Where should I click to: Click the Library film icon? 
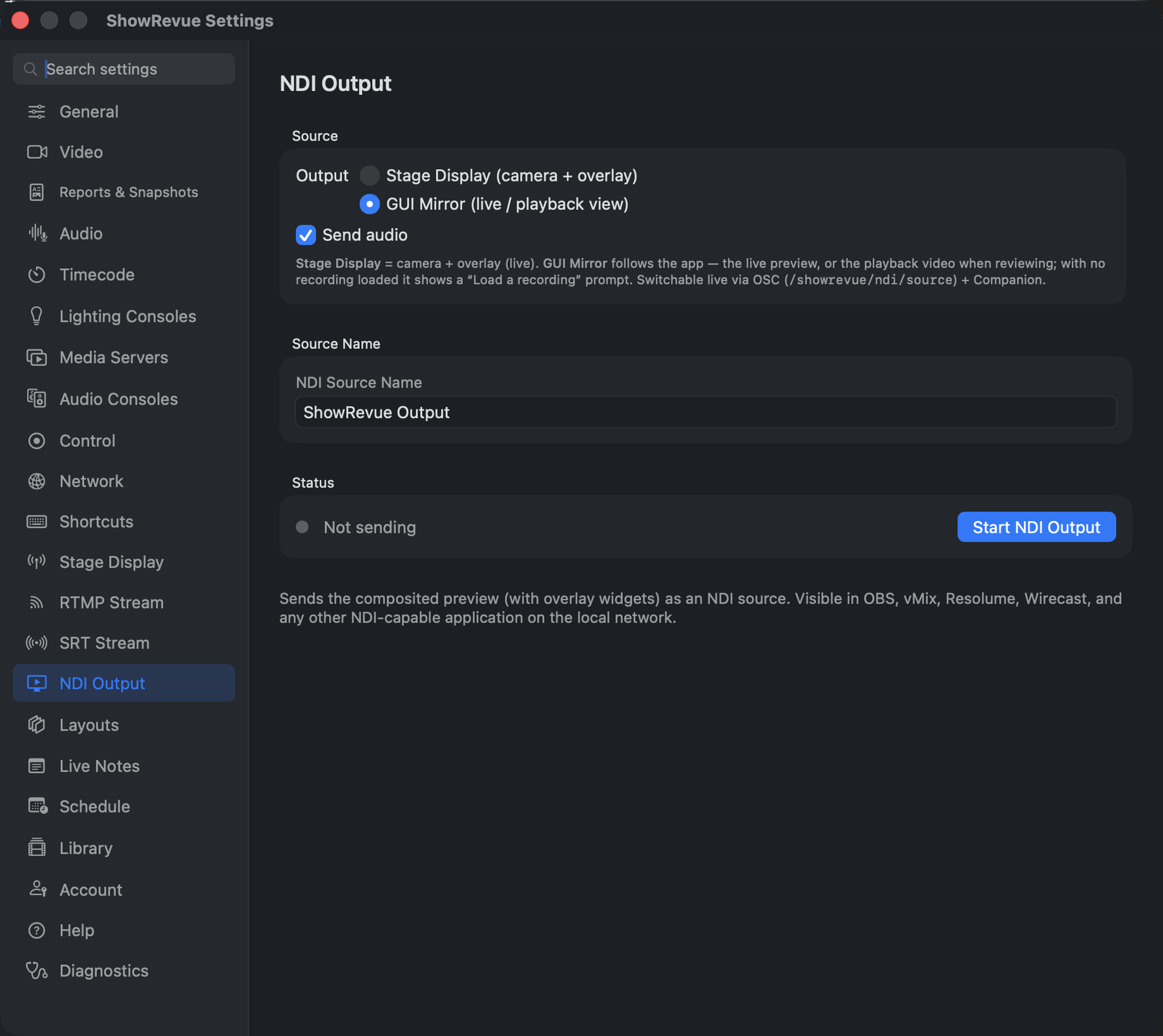click(x=37, y=847)
